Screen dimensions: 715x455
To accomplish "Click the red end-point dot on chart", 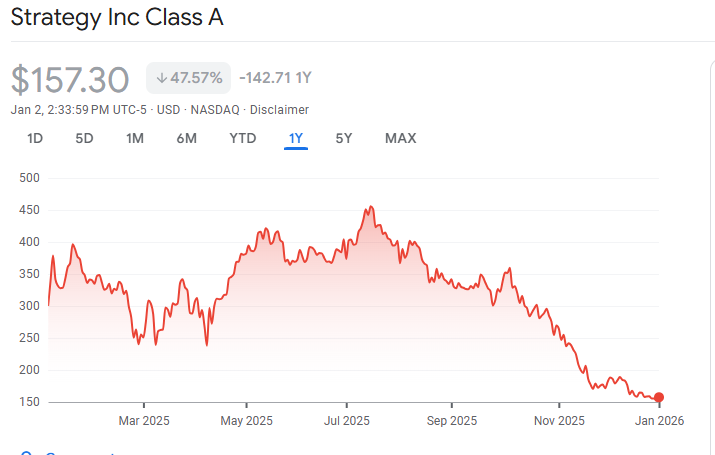I will coord(658,398).
